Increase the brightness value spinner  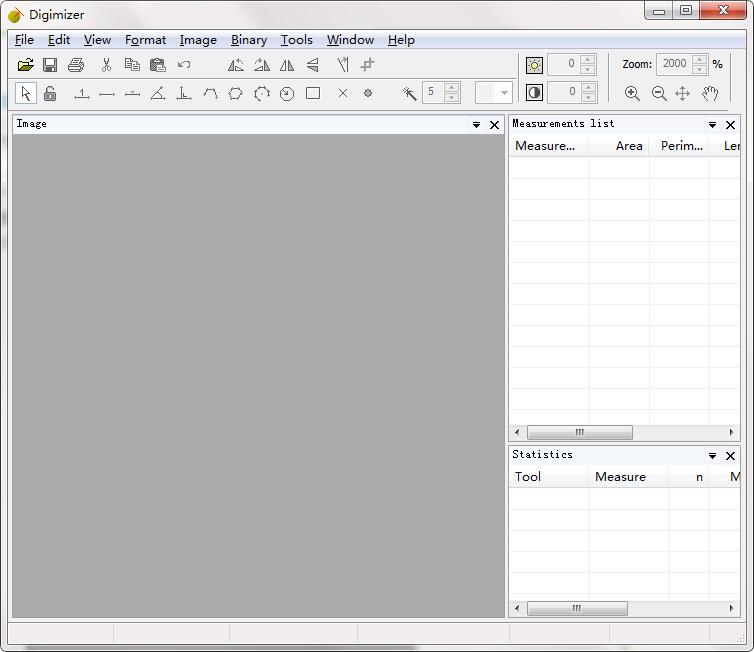(x=587, y=60)
